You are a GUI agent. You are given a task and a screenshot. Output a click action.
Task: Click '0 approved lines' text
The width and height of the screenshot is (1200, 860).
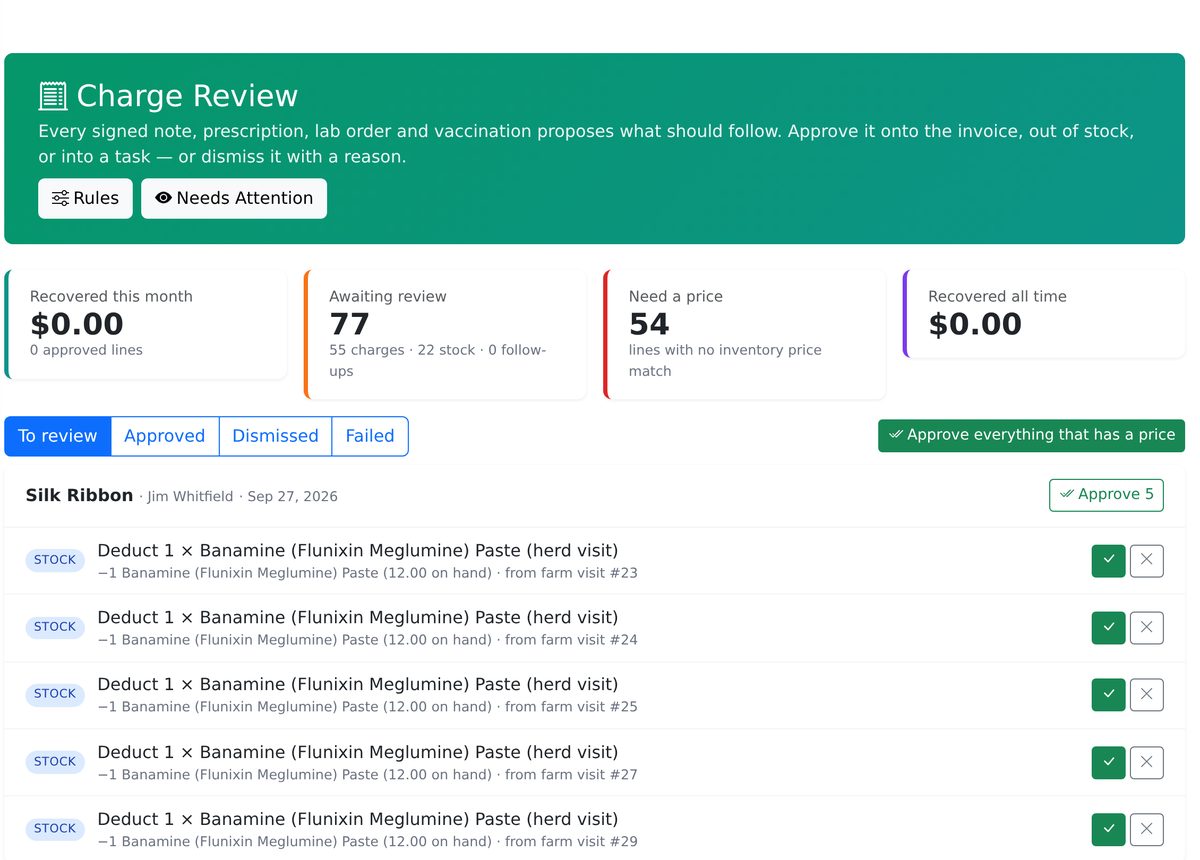click(x=86, y=350)
